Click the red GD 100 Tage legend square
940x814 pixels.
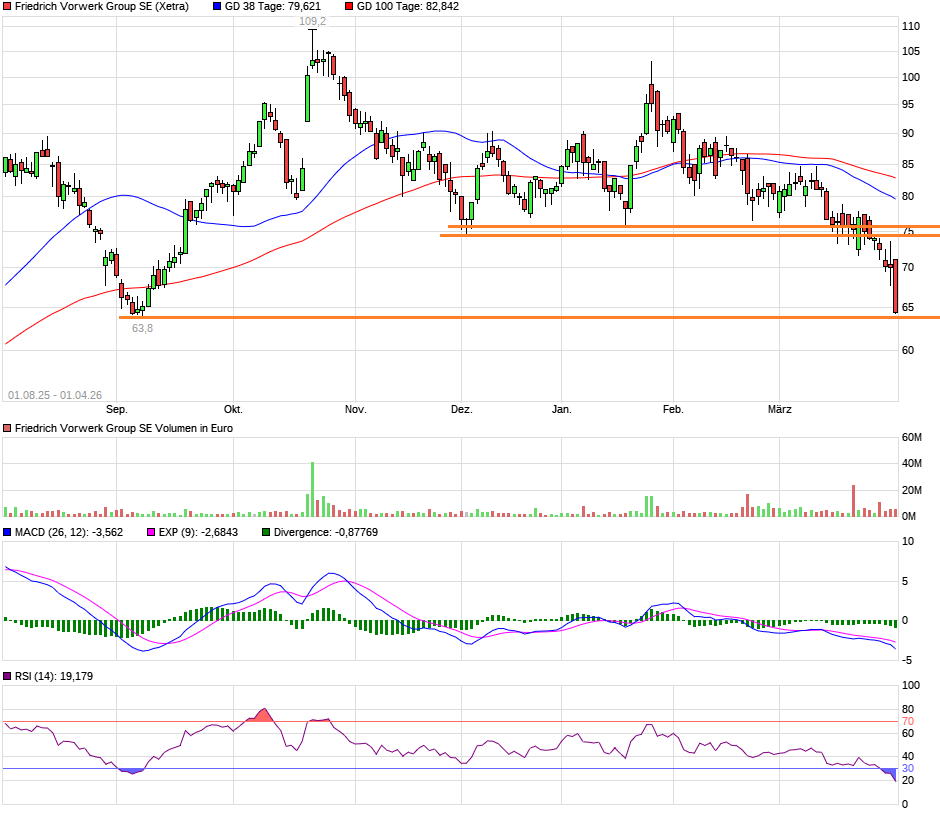(349, 6)
